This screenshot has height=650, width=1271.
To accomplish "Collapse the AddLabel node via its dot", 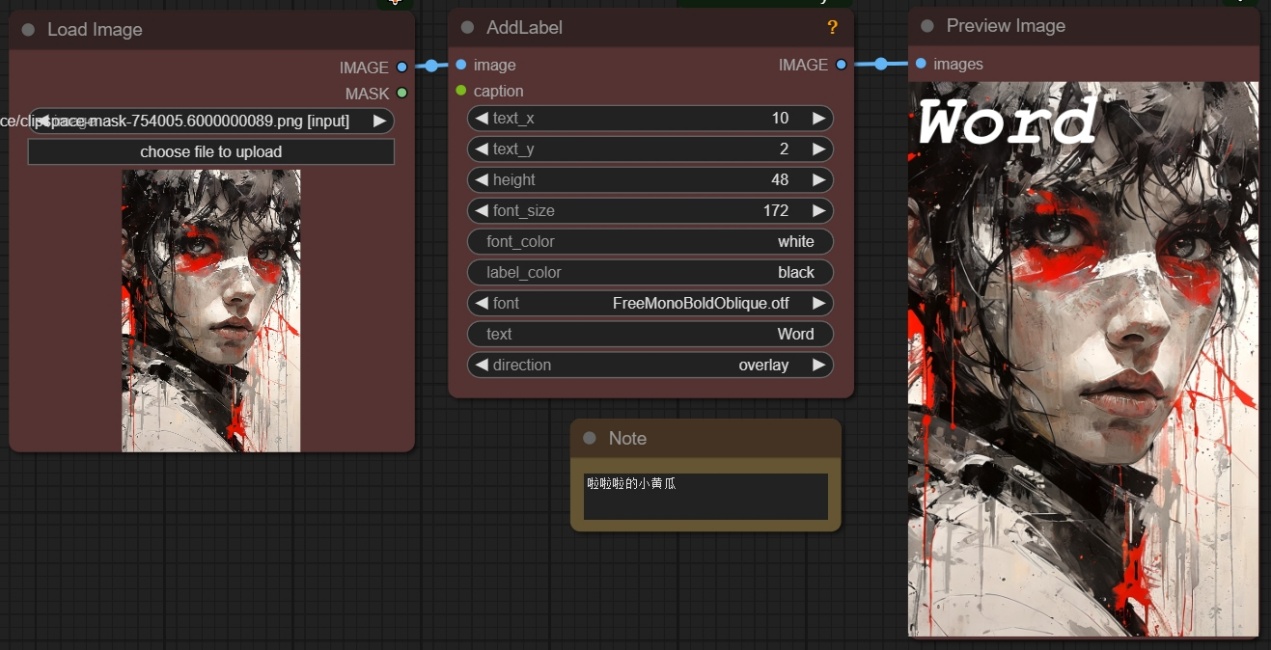I will (467, 28).
